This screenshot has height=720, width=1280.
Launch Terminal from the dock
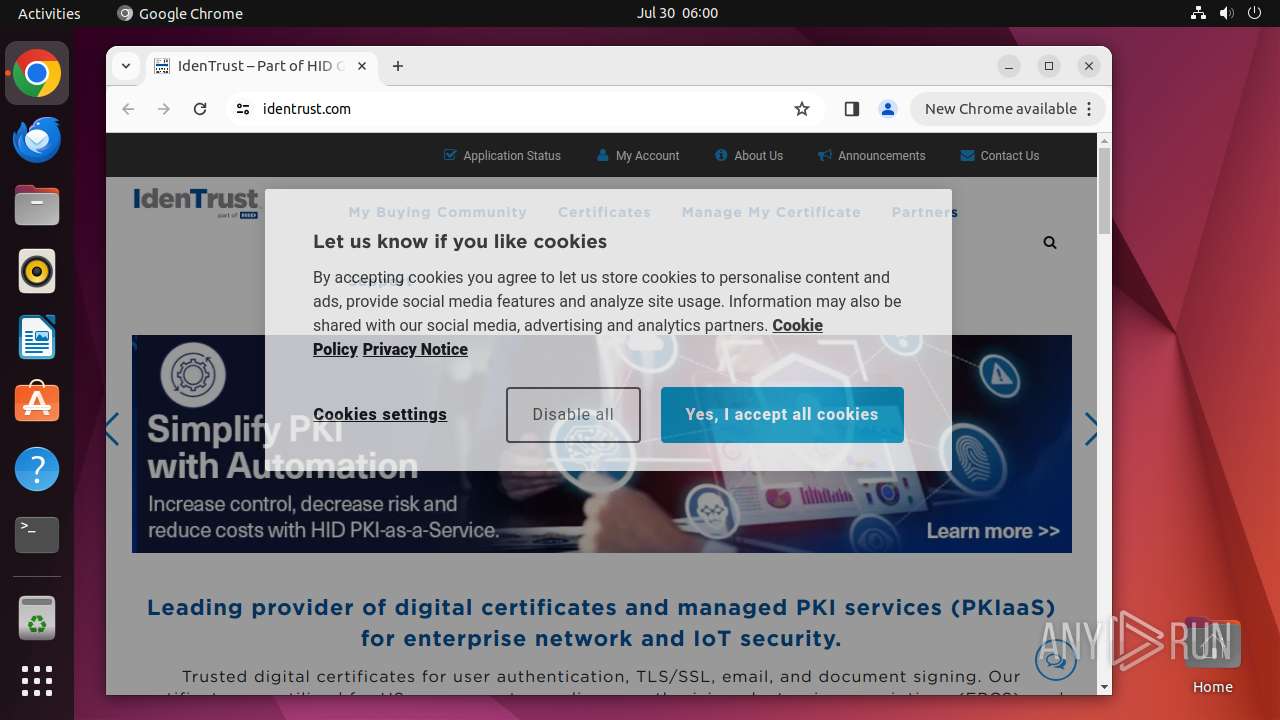coord(37,535)
